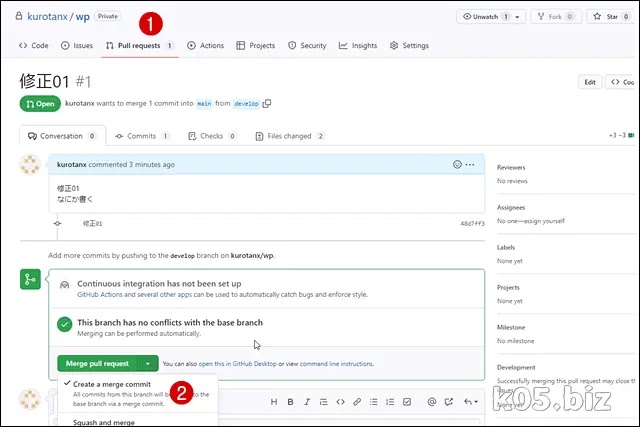The height and width of the screenshot is (427, 640).
Task: Open the Issues tab
Action: click(x=77, y=46)
